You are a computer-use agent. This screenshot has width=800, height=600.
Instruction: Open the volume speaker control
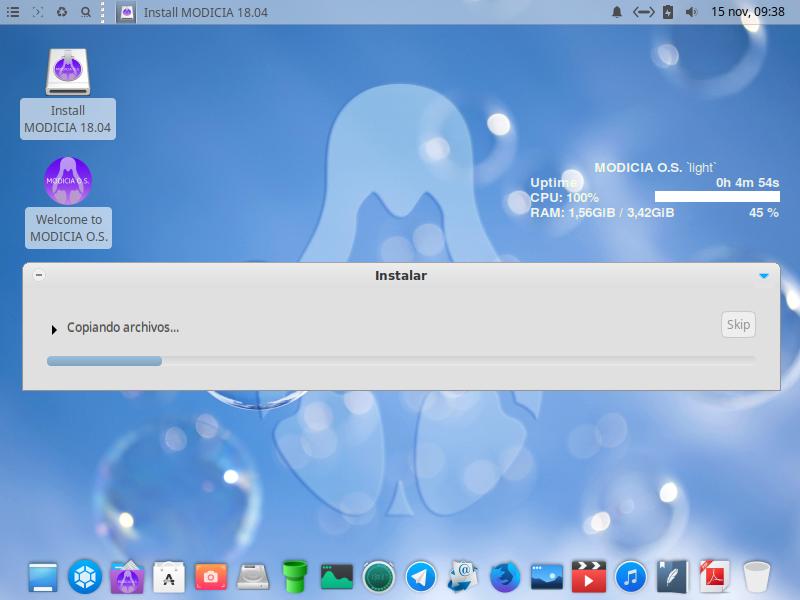click(691, 12)
